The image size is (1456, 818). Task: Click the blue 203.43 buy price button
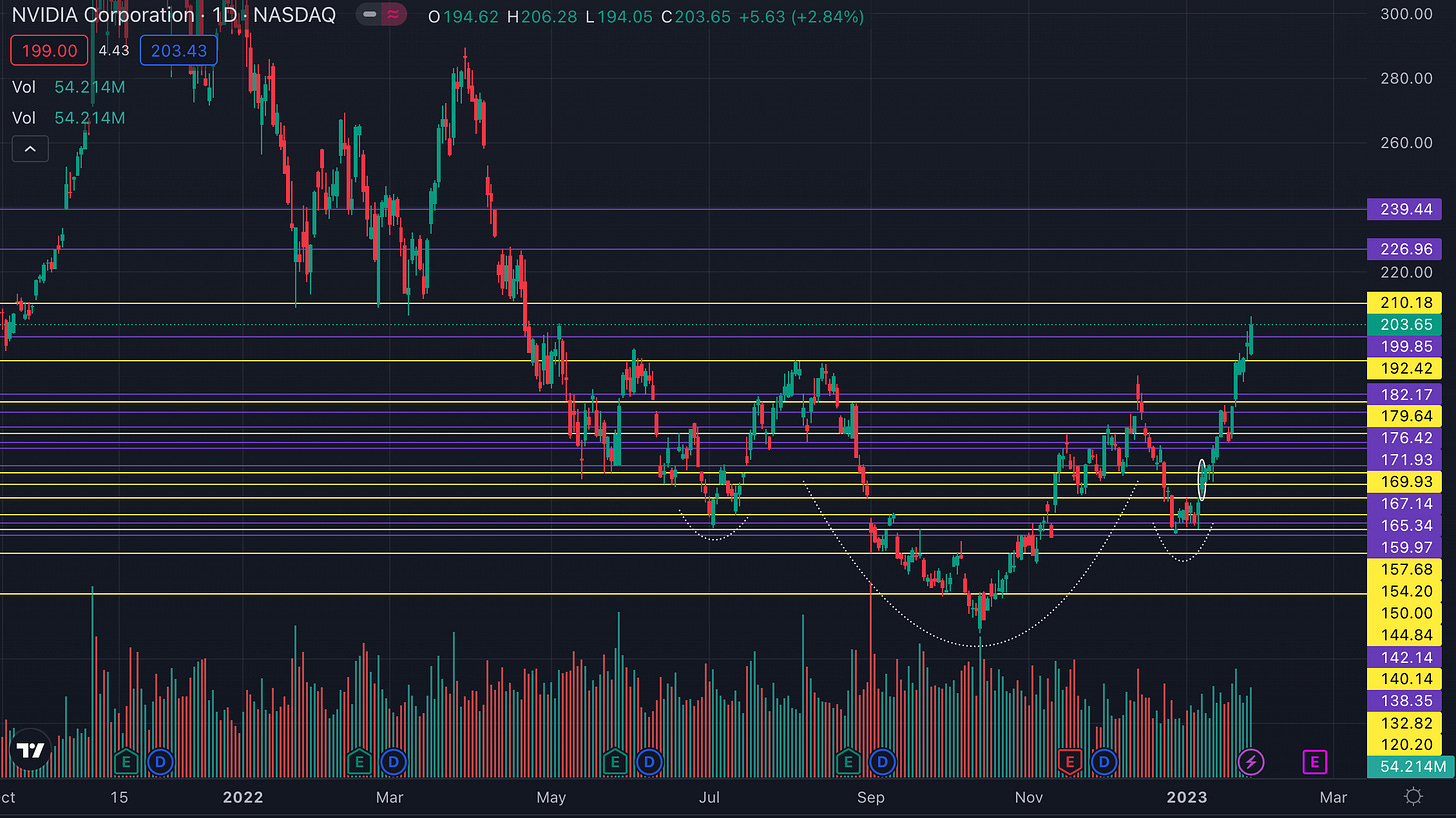coord(178,50)
